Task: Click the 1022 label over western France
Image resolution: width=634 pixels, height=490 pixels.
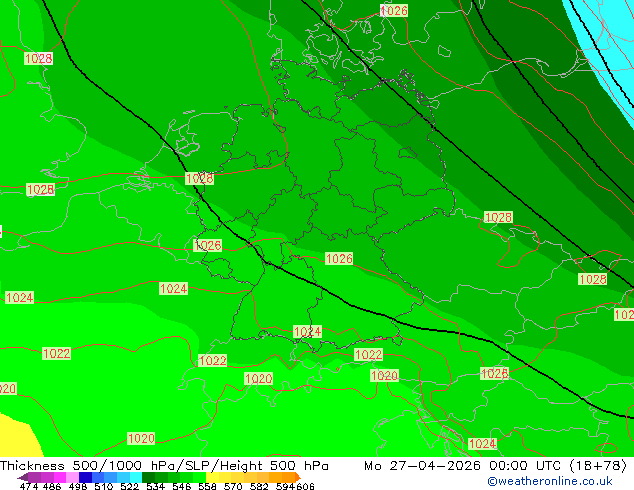Action: (x=57, y=354)
